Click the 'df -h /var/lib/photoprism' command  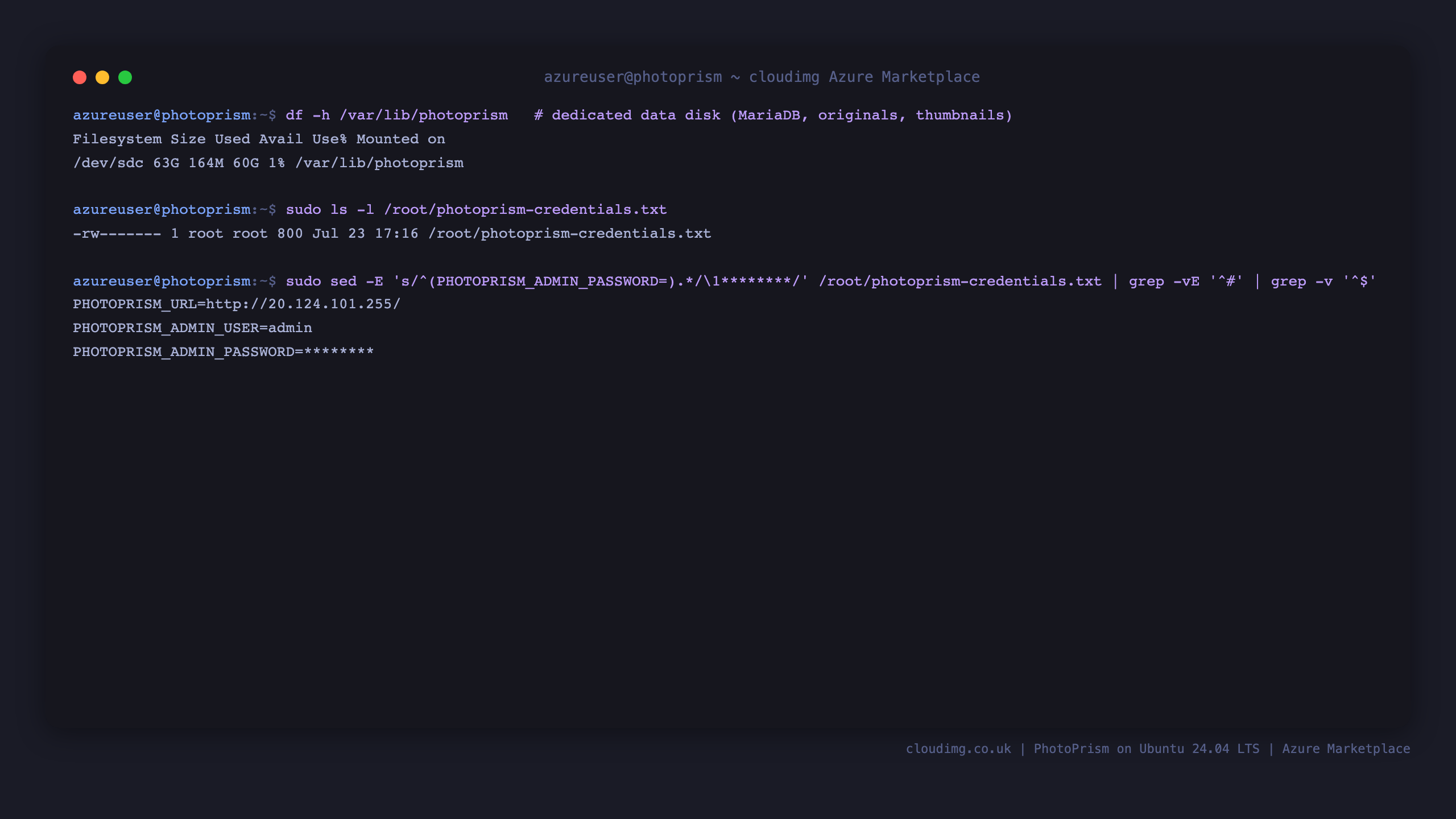[x=396, y=115]
